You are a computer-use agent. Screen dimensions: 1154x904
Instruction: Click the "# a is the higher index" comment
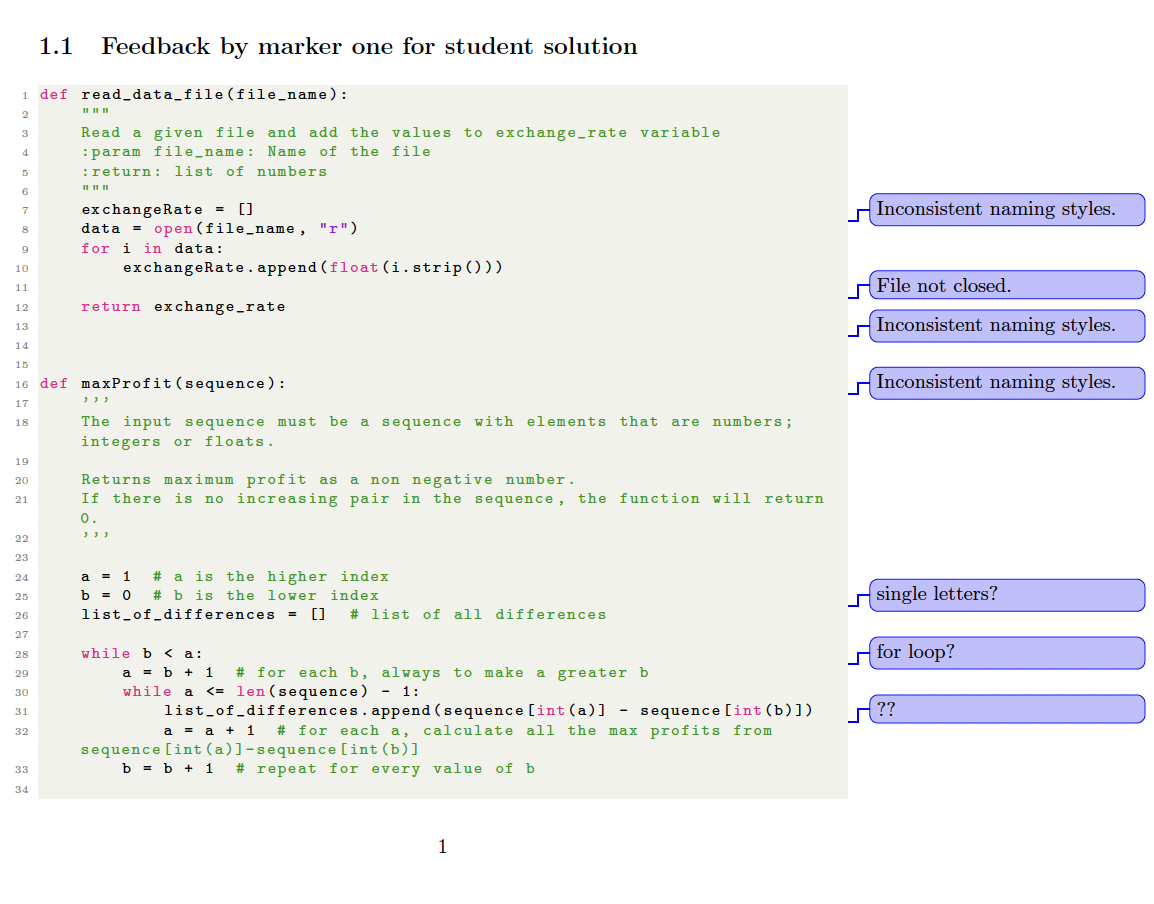270,577
